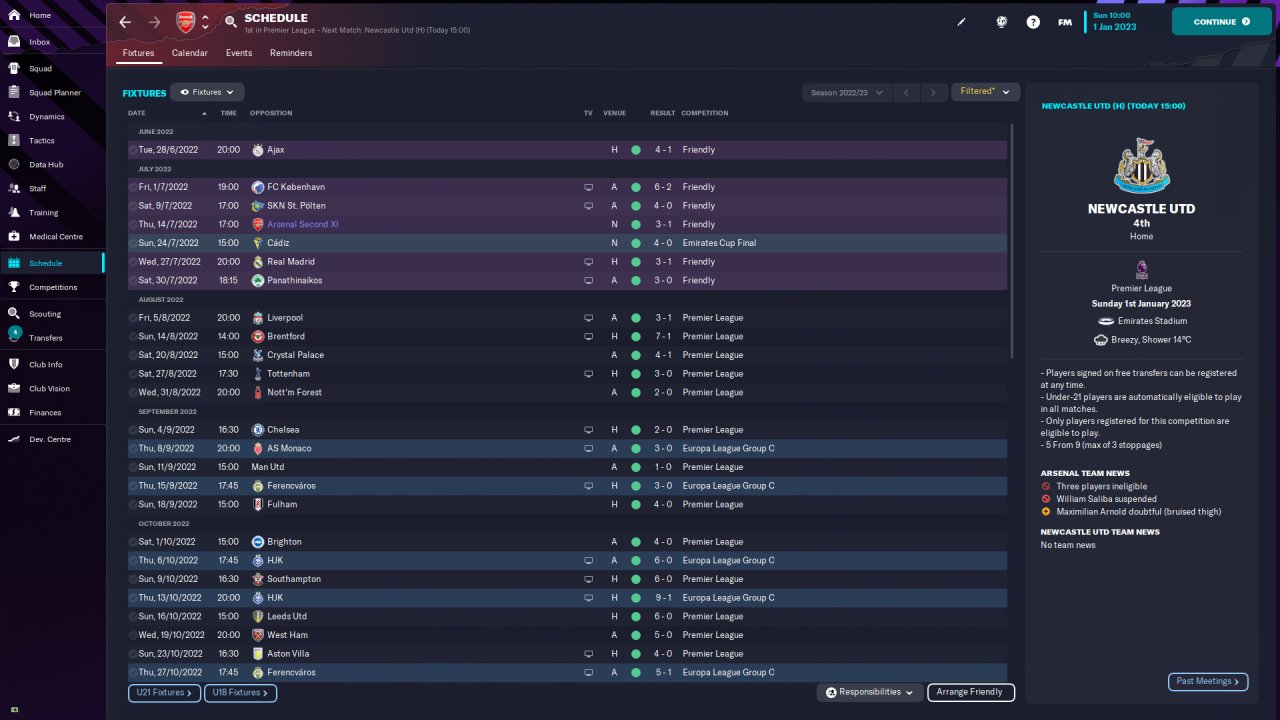Click the Data Hub icon

tap(14, 165)
